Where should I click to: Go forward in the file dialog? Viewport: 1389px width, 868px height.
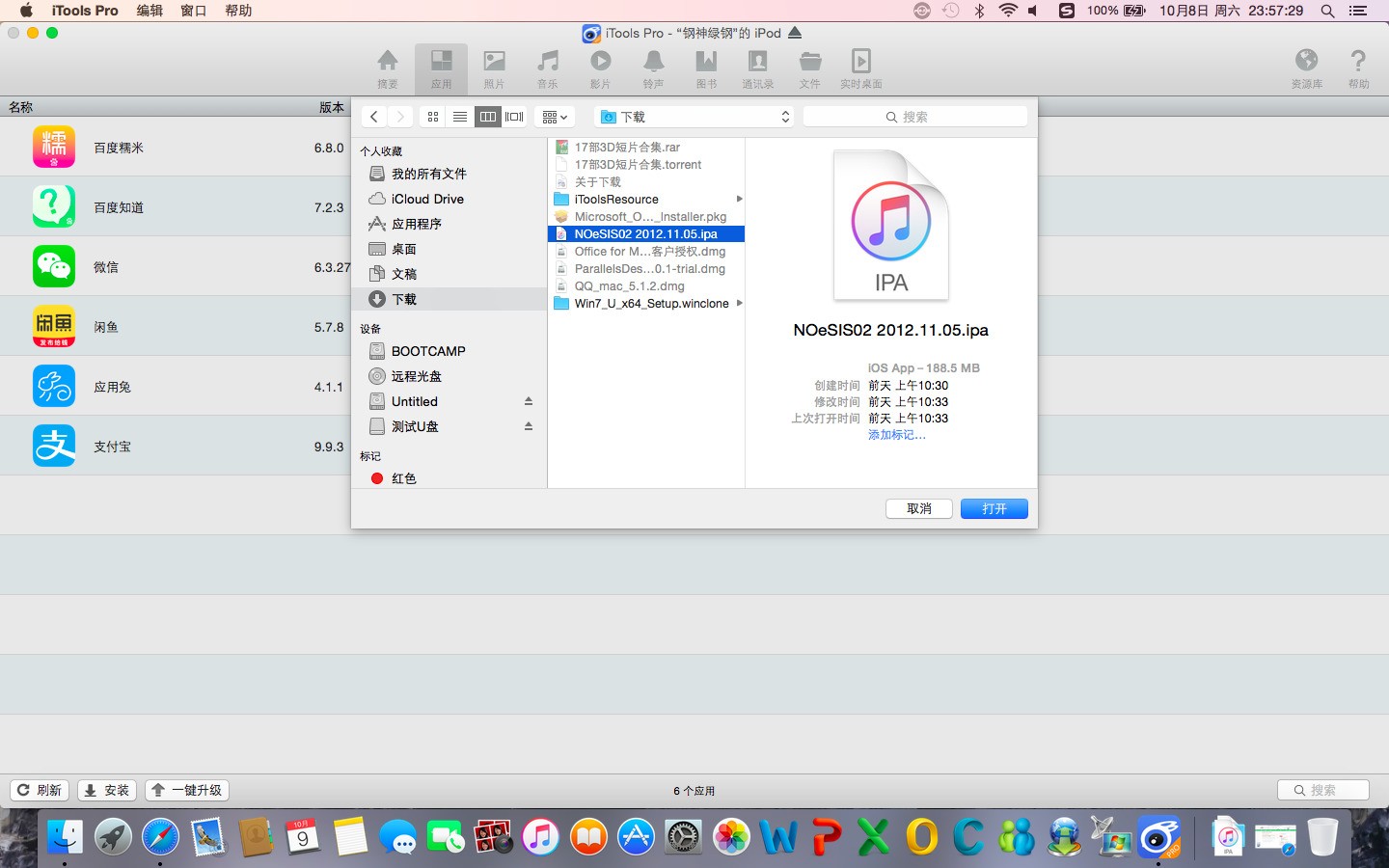click(x=400, y=117)
